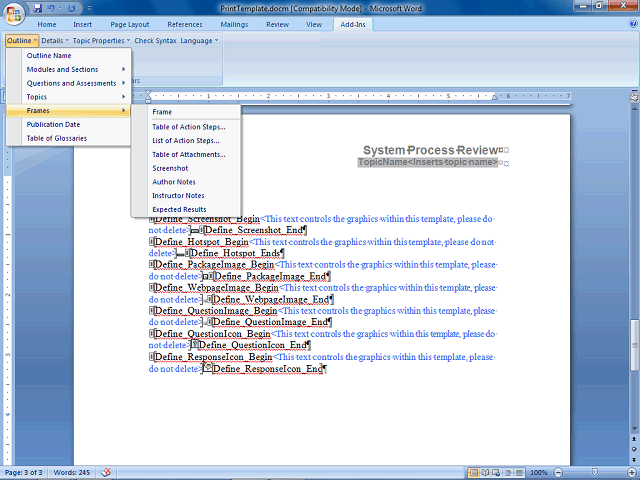Open the Word Help question mark

coord(633,24)
